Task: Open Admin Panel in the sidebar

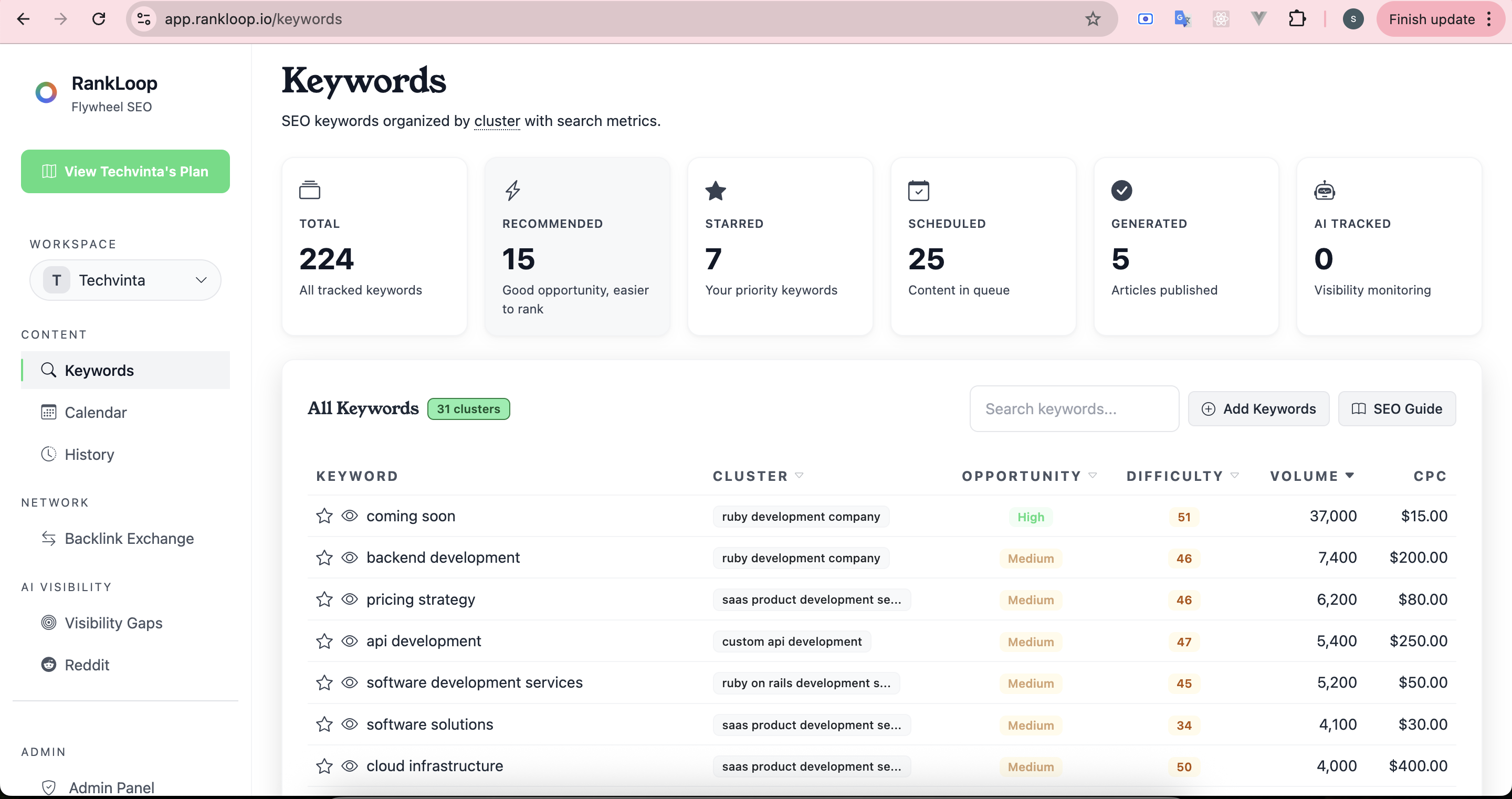Action: click(125, 787)
